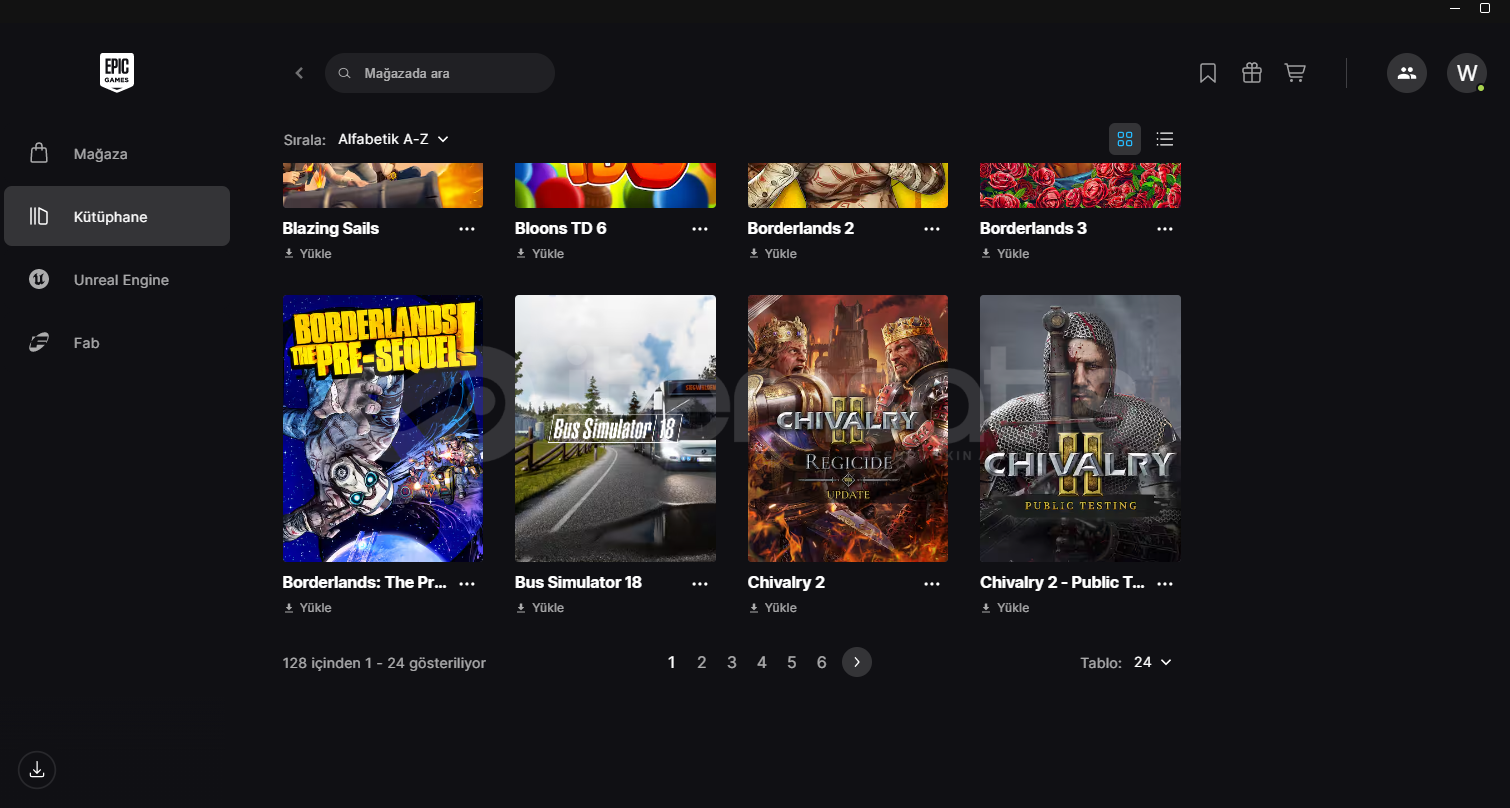Click Yükle under Blazing Sails
Image resolution: width=1510 pixels, height=808 pixels.
308,254
